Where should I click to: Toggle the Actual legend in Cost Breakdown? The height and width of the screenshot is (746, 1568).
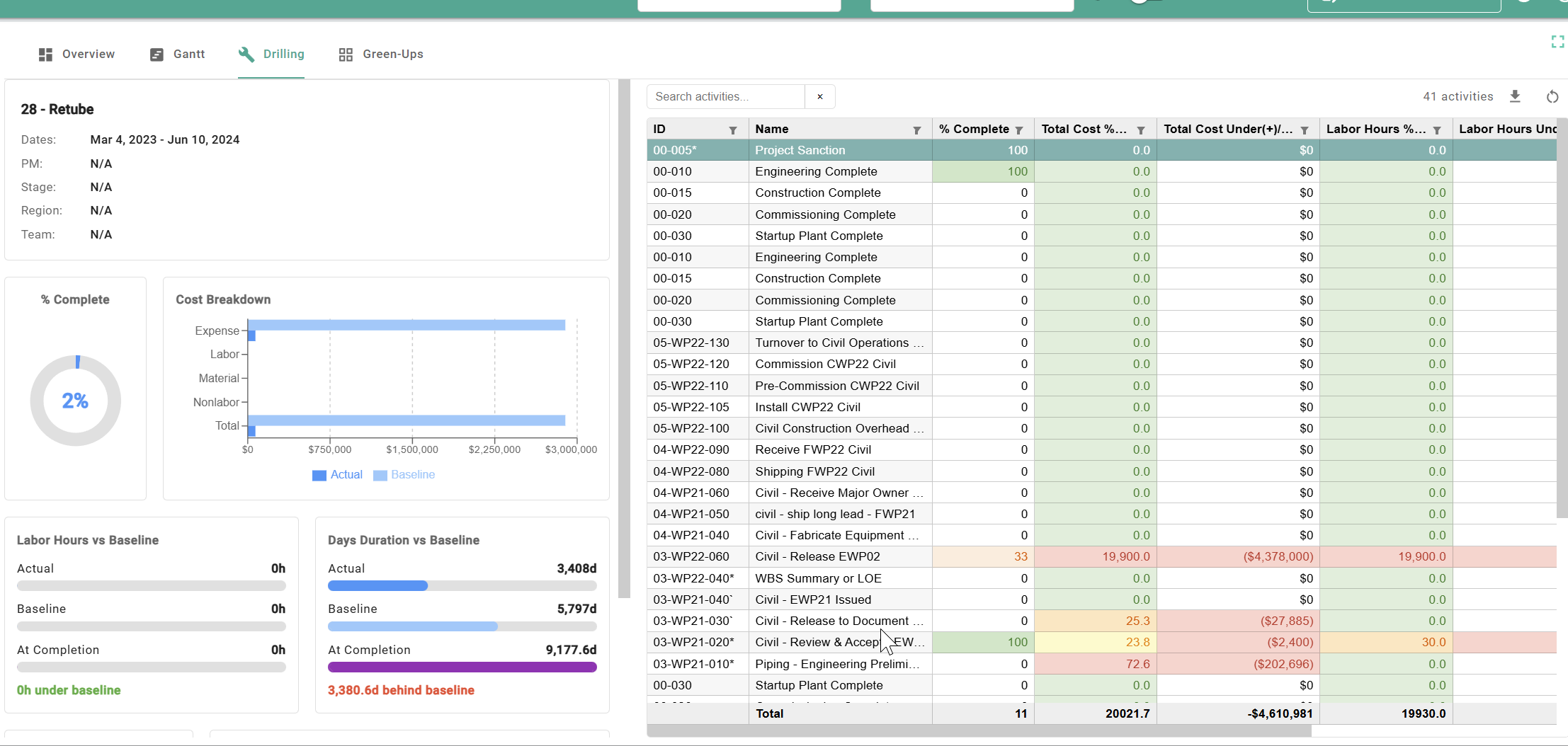(337, 474)
